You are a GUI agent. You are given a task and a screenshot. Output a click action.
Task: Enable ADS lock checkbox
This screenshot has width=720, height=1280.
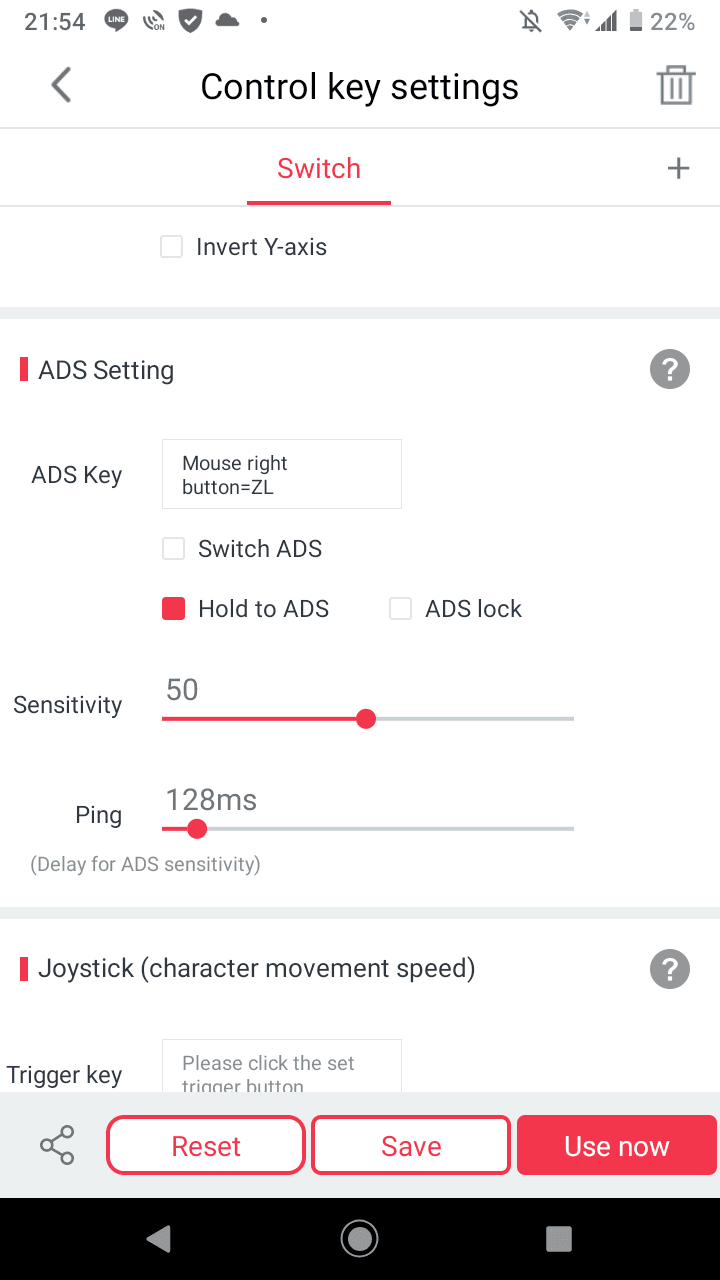[401, 609]
